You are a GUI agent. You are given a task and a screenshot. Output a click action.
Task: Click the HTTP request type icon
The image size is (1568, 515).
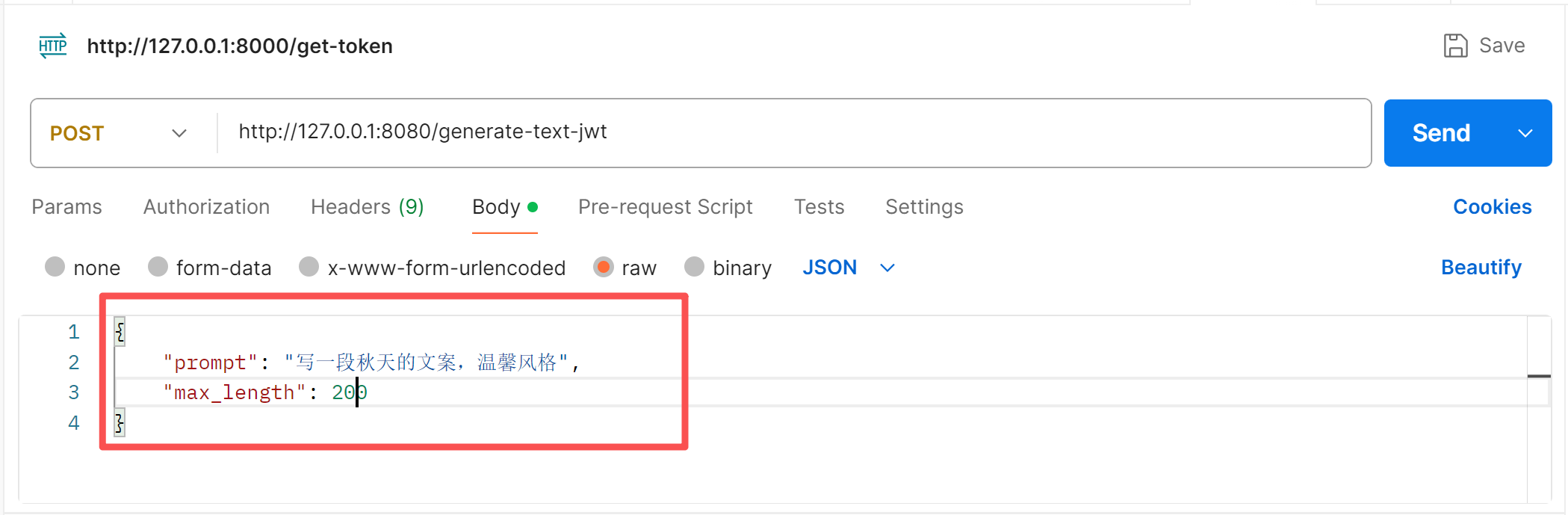53,46
